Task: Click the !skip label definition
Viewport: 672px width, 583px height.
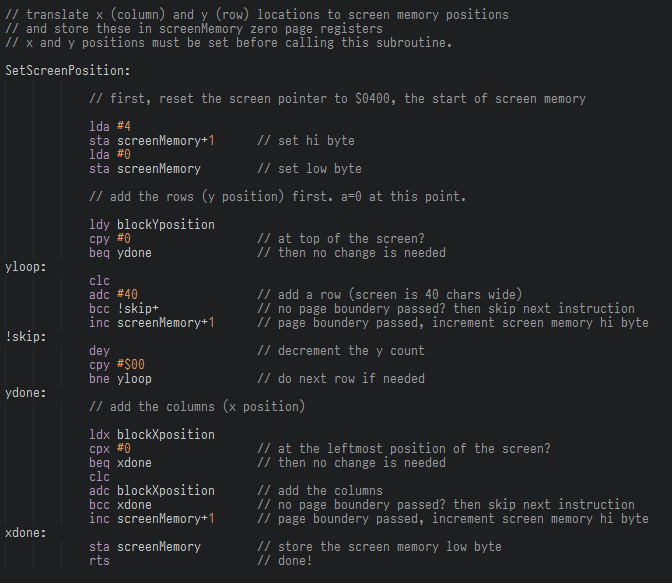Action: (x=26, y=337)
